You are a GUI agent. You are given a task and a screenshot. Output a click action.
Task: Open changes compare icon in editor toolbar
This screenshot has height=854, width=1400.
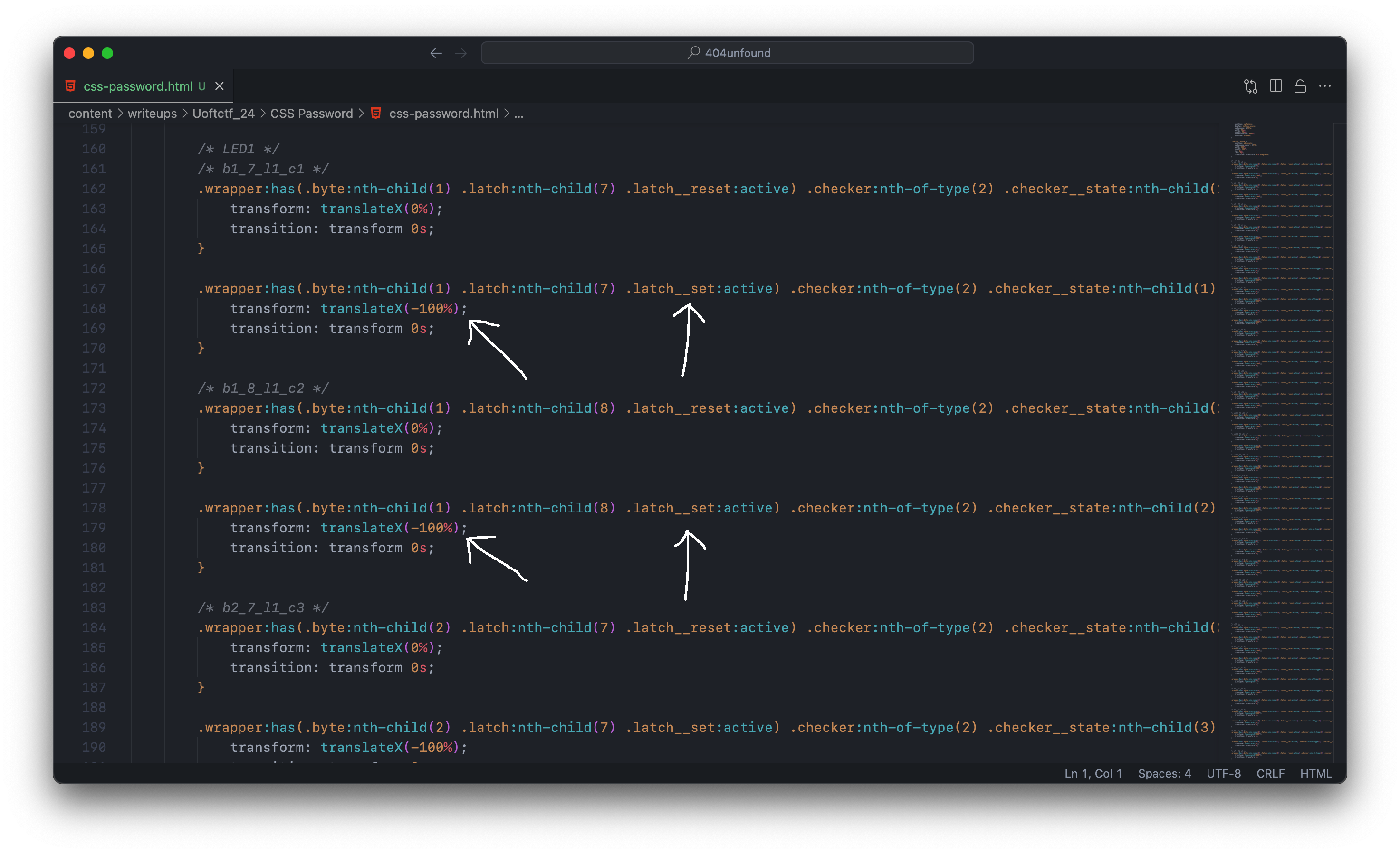[1250, 86]
